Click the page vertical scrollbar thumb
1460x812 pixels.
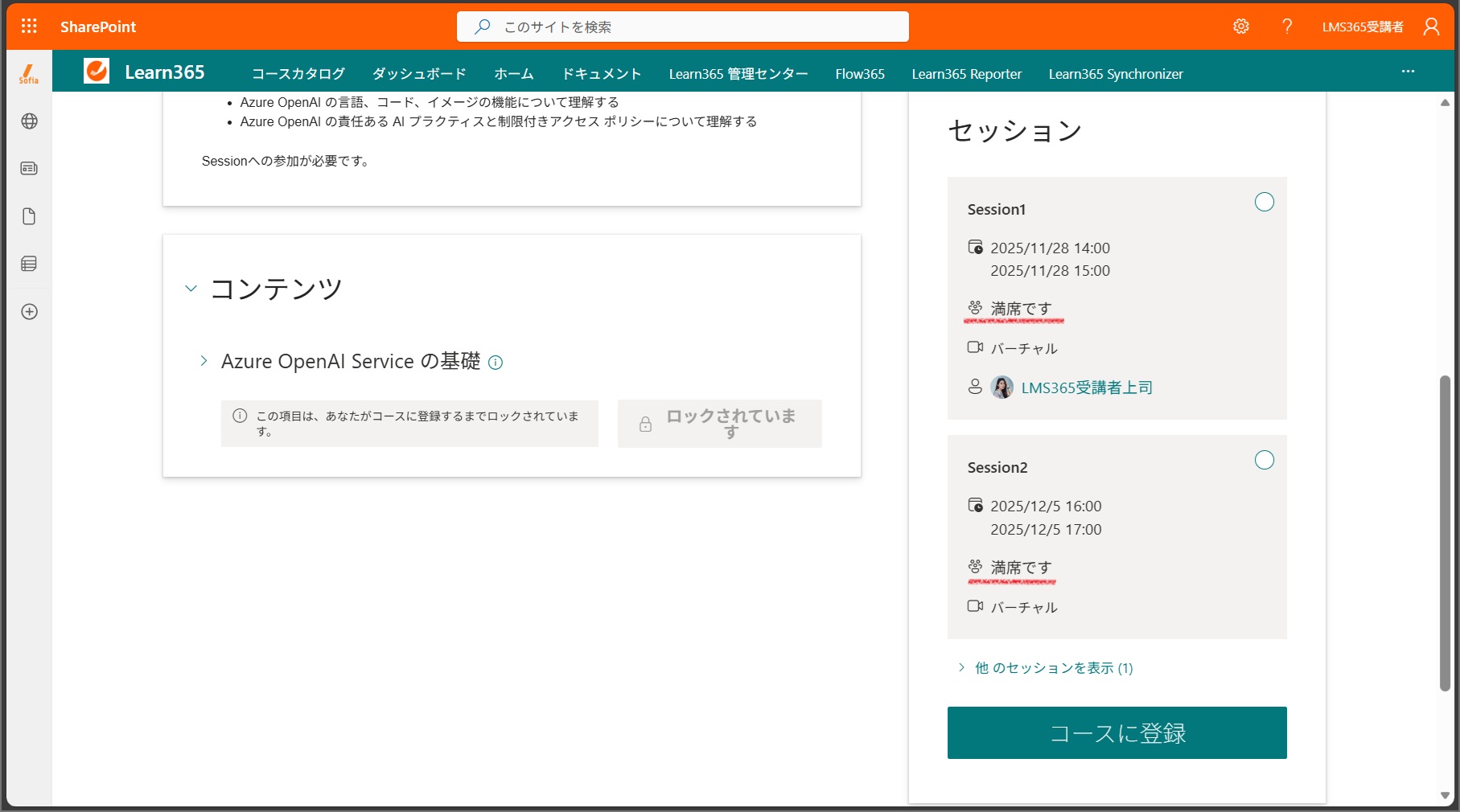(x=1445, y=532)
